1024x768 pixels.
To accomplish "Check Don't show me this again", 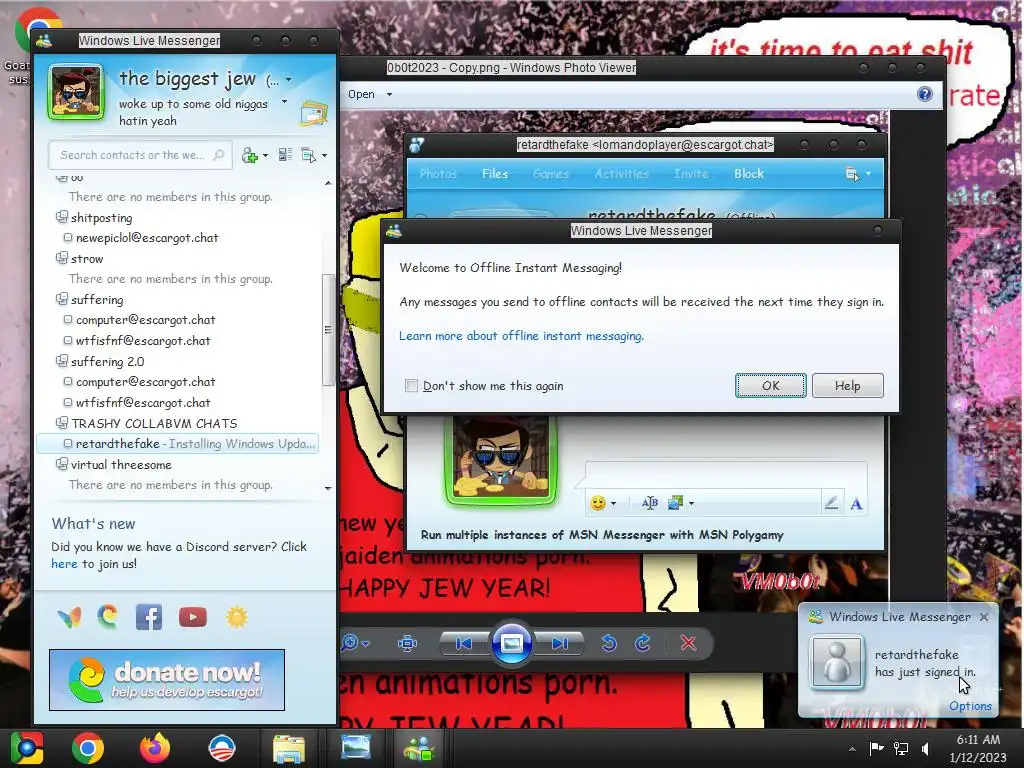I will click(411, 386).
